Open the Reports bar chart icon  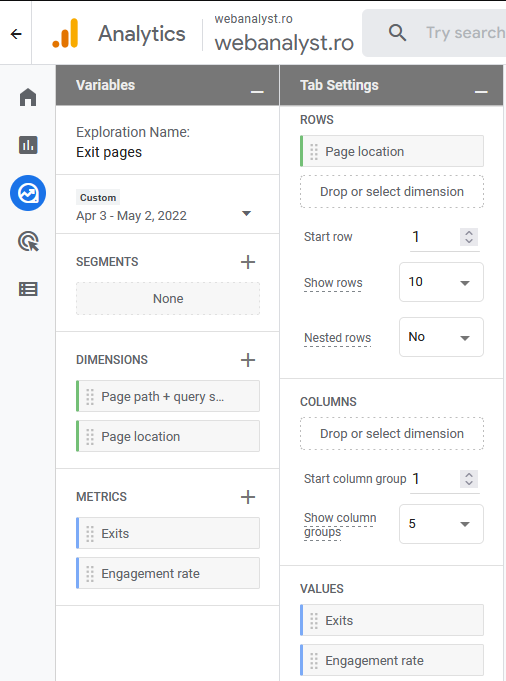[x=28, y=145]
